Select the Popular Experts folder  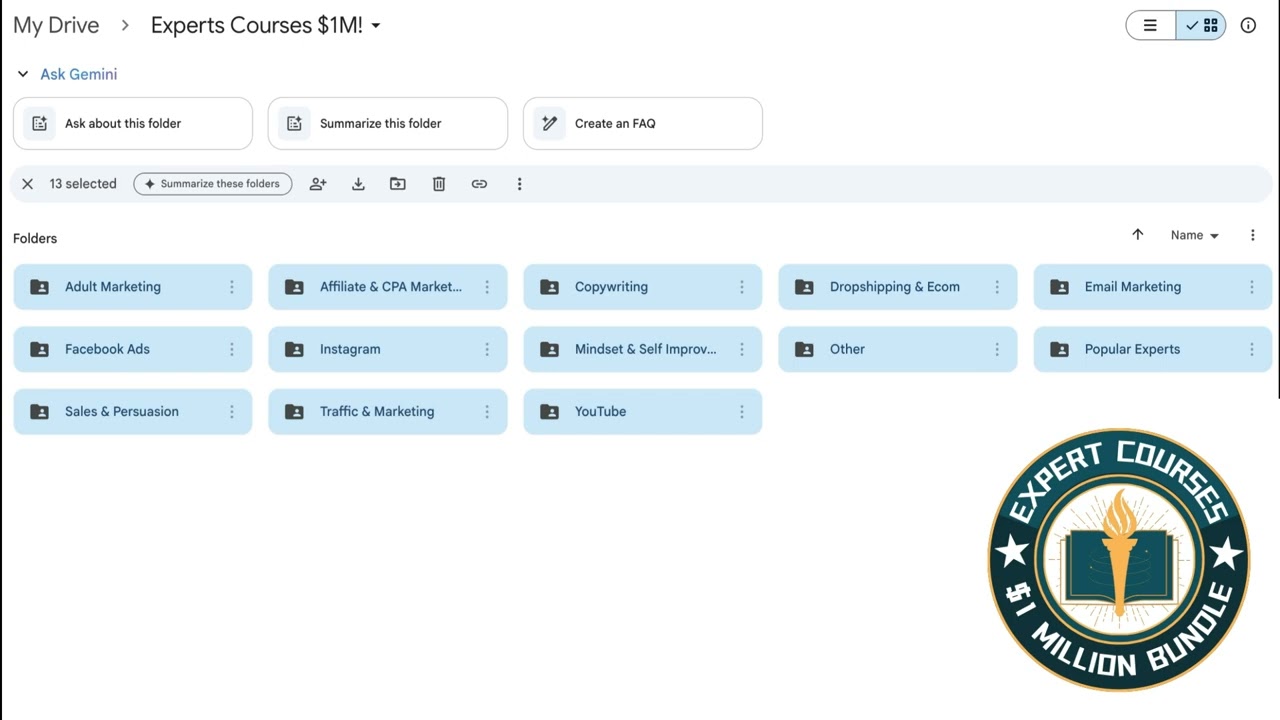pyautogui.click(x=1153, y=349)
